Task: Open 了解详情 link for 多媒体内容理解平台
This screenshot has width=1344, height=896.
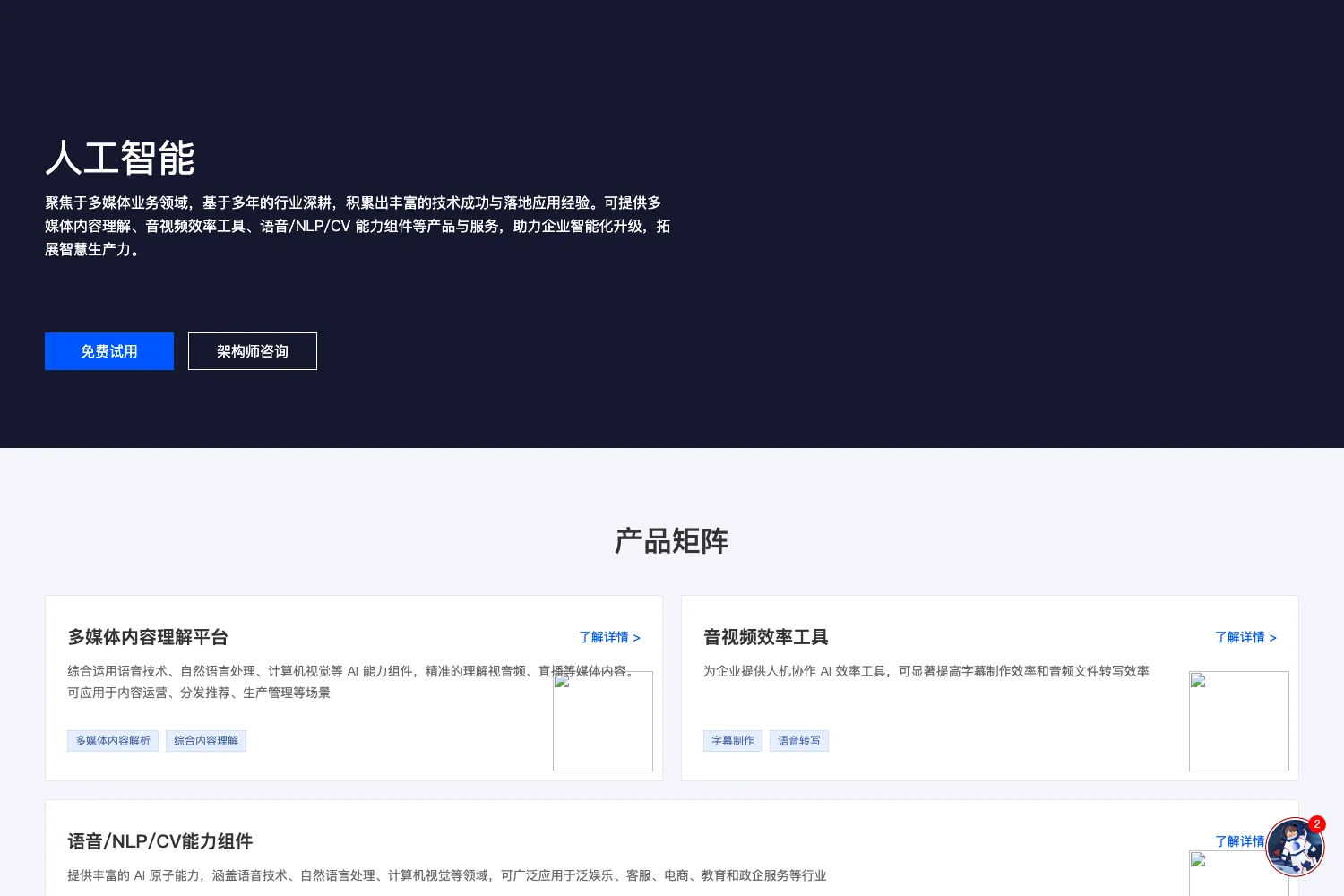Action: coord(609,637)
